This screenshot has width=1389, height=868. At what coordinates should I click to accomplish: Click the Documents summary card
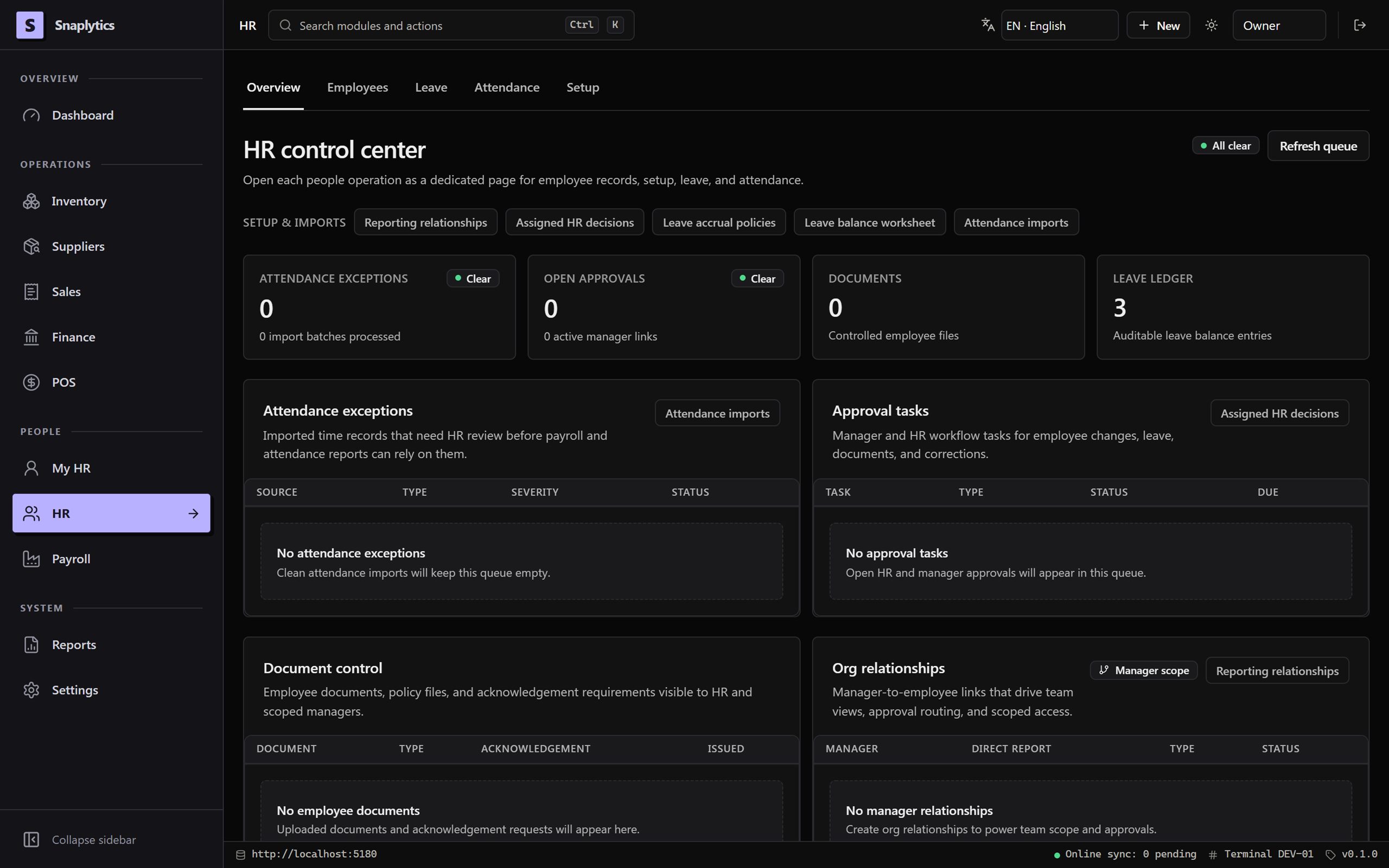pyautogui.click(x=948, y=307)
